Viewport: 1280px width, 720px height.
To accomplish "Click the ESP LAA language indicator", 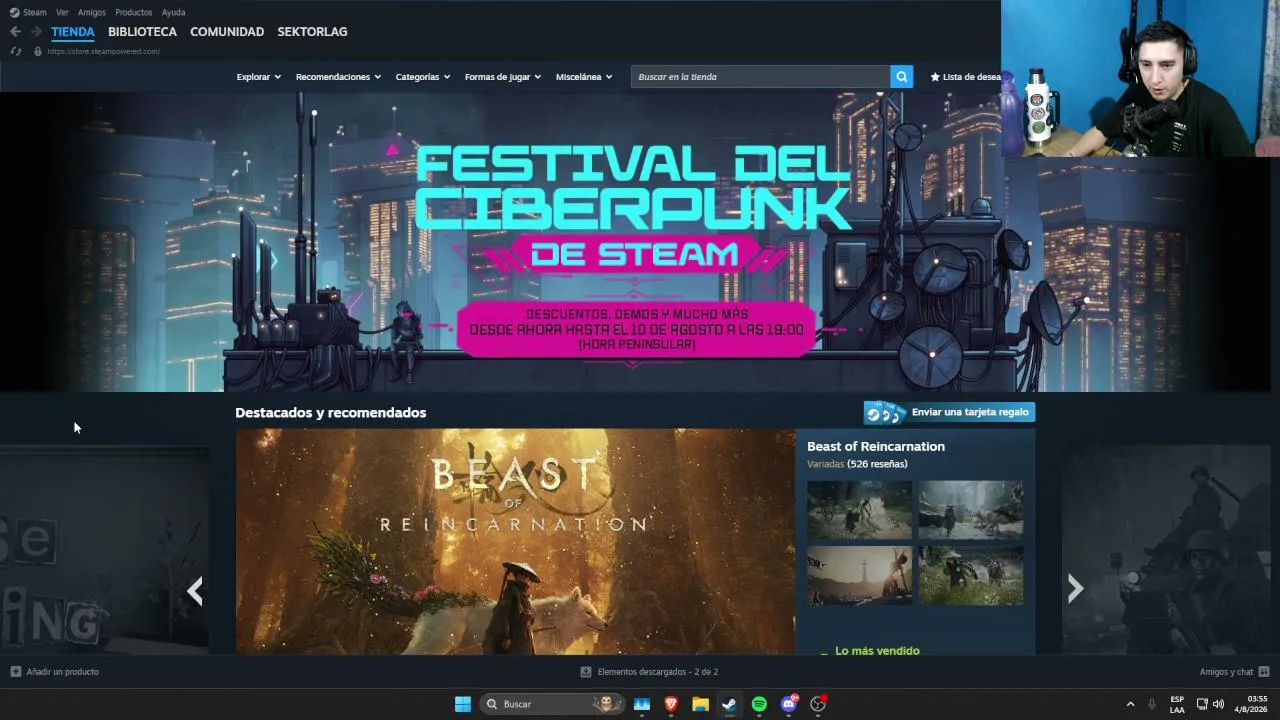I will point(1177,704).
